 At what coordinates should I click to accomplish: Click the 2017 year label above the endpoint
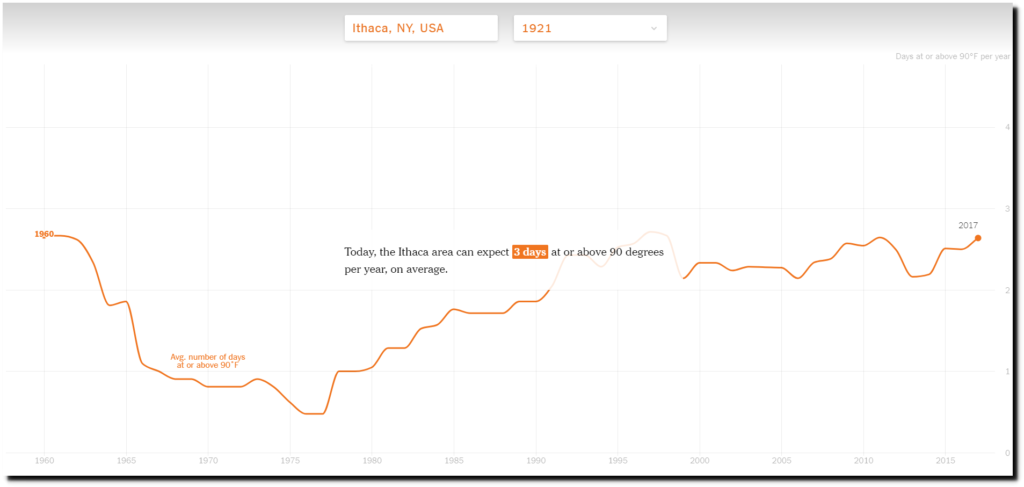[968, 225]
